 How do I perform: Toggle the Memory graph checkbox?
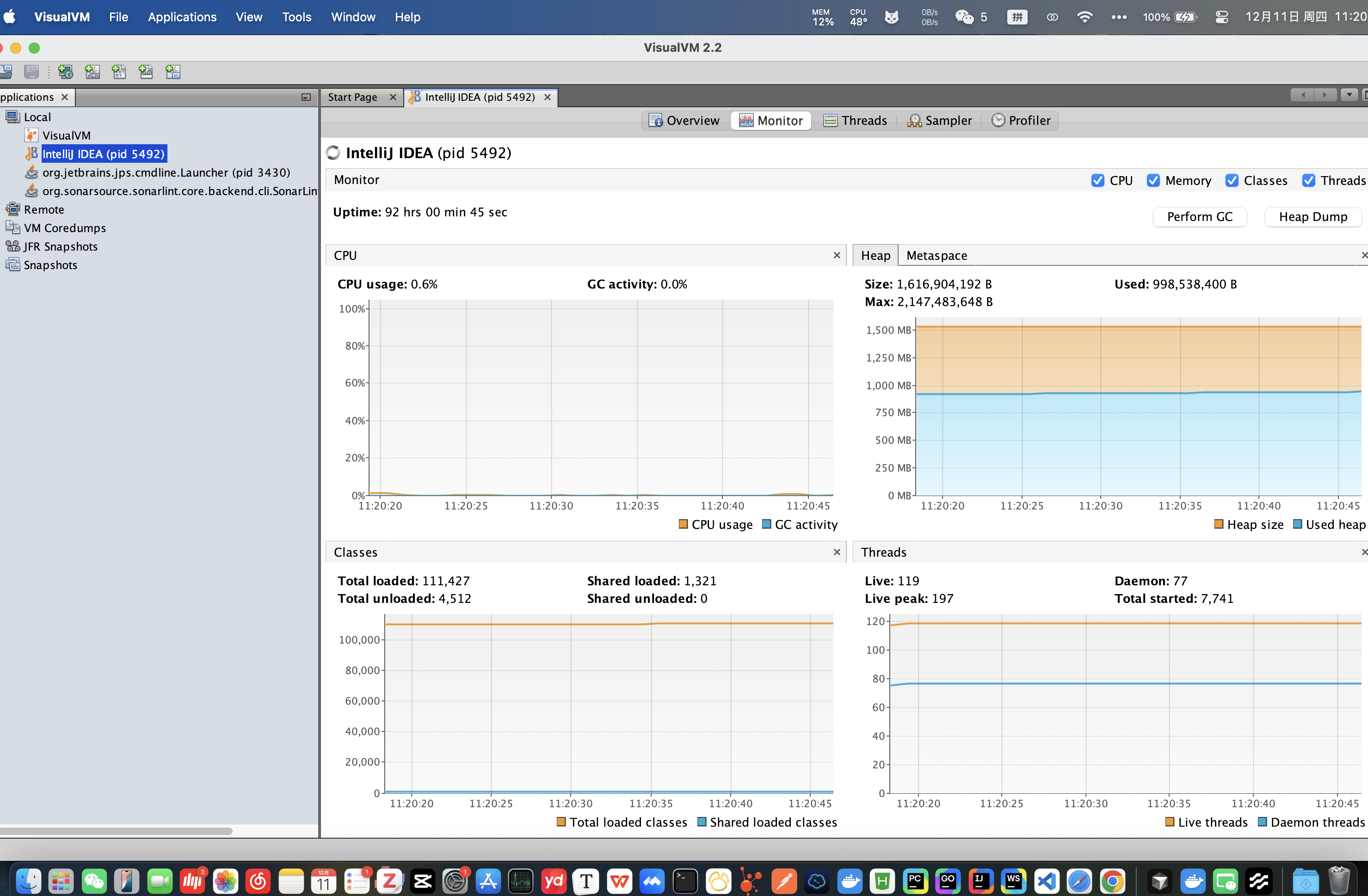point(1152,180)
